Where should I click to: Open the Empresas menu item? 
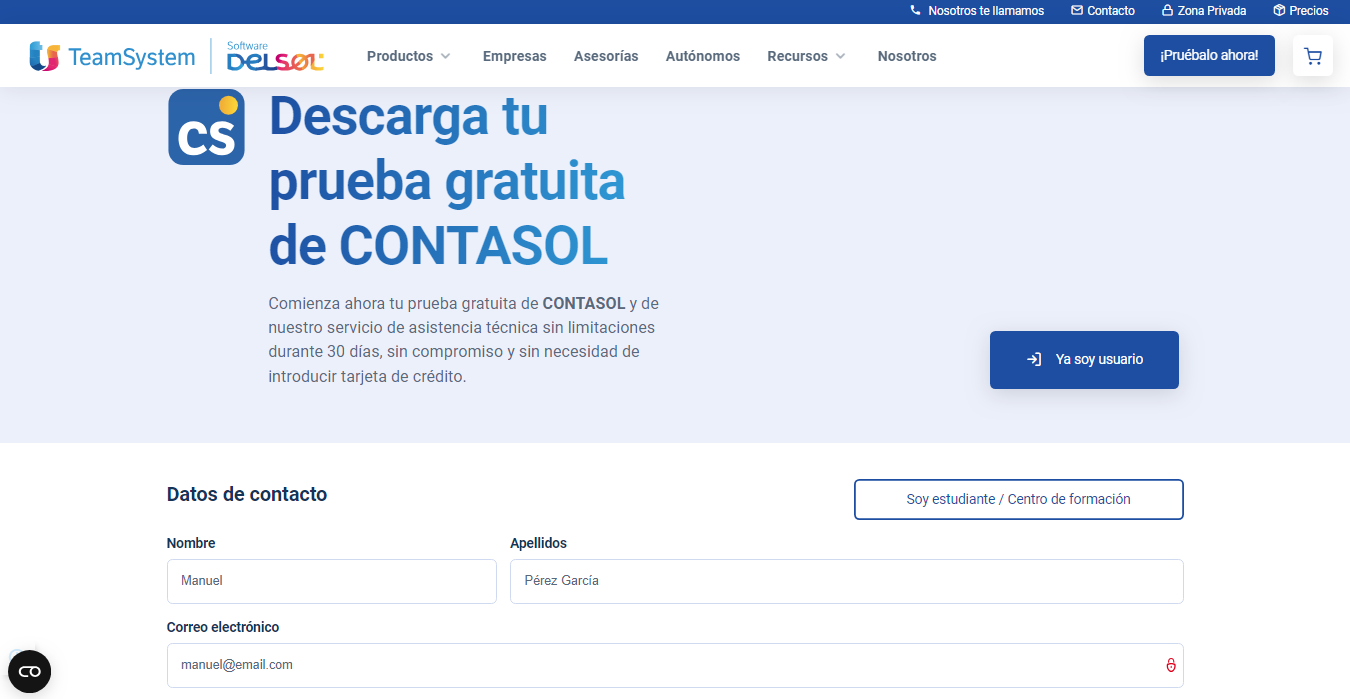[x=515, y=56]
